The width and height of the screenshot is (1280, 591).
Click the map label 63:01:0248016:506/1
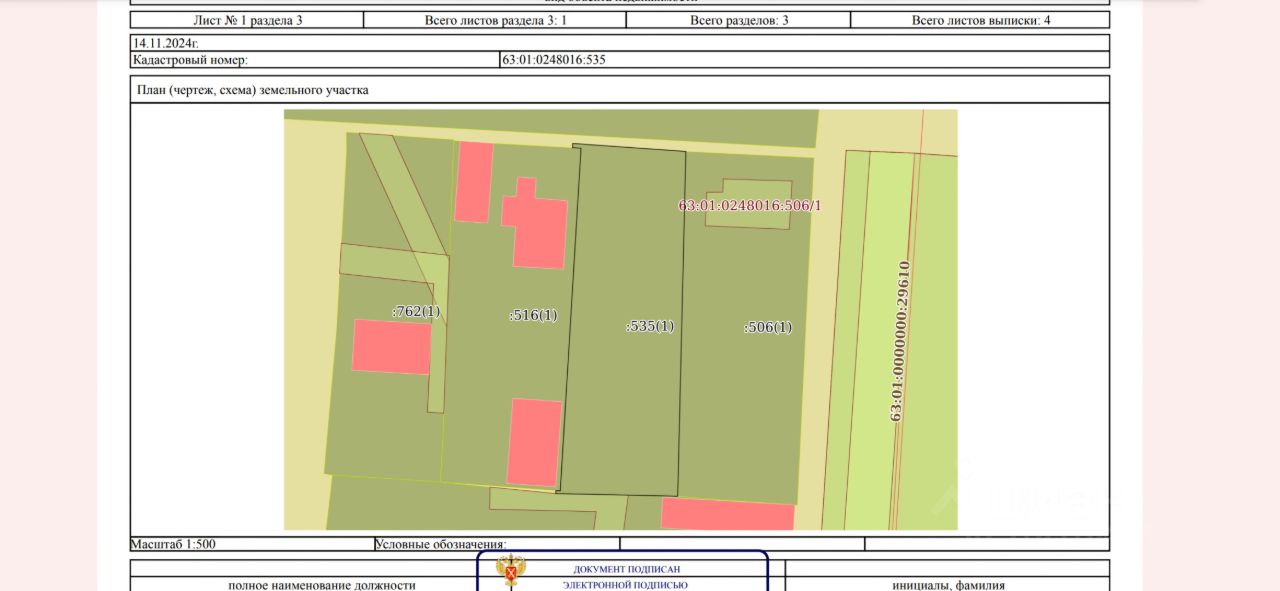(750, 206)
